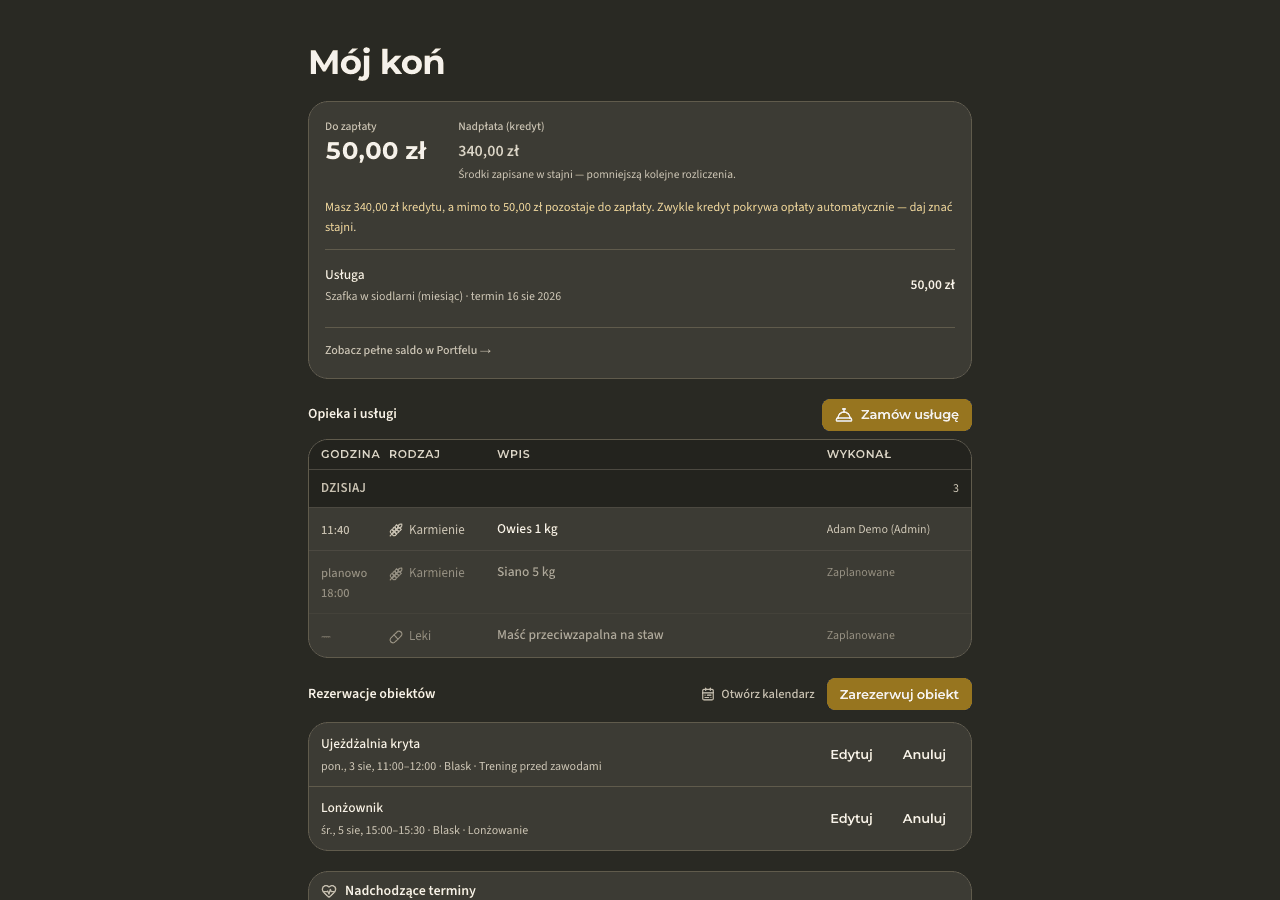This screenshot has width=1280, height=900.
Task: Collapse the DZISIAJ group row
Action: point(640,488)
